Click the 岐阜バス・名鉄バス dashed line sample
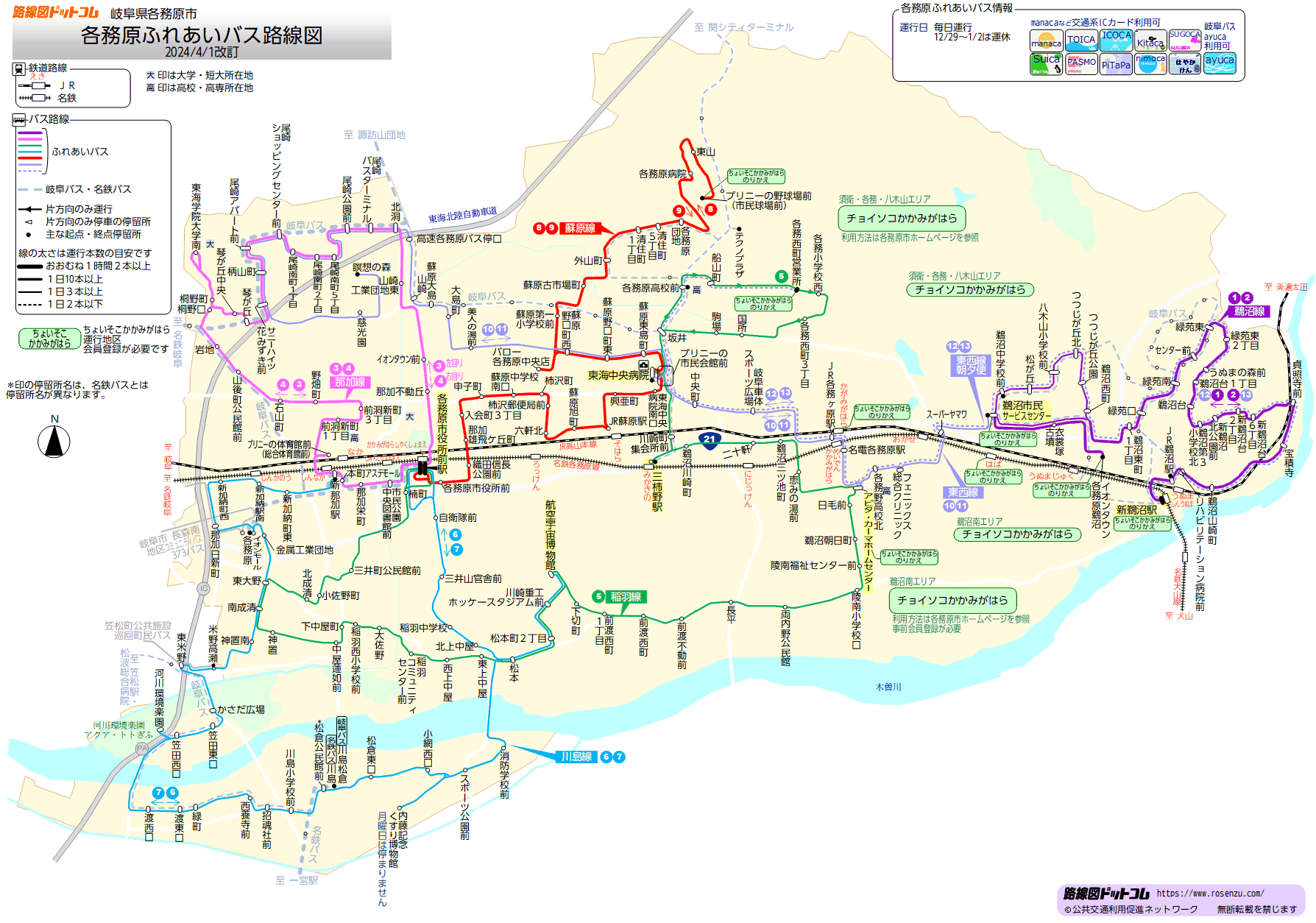The width and height of the screenshot is (1316, 923). (x=29, y=189)
